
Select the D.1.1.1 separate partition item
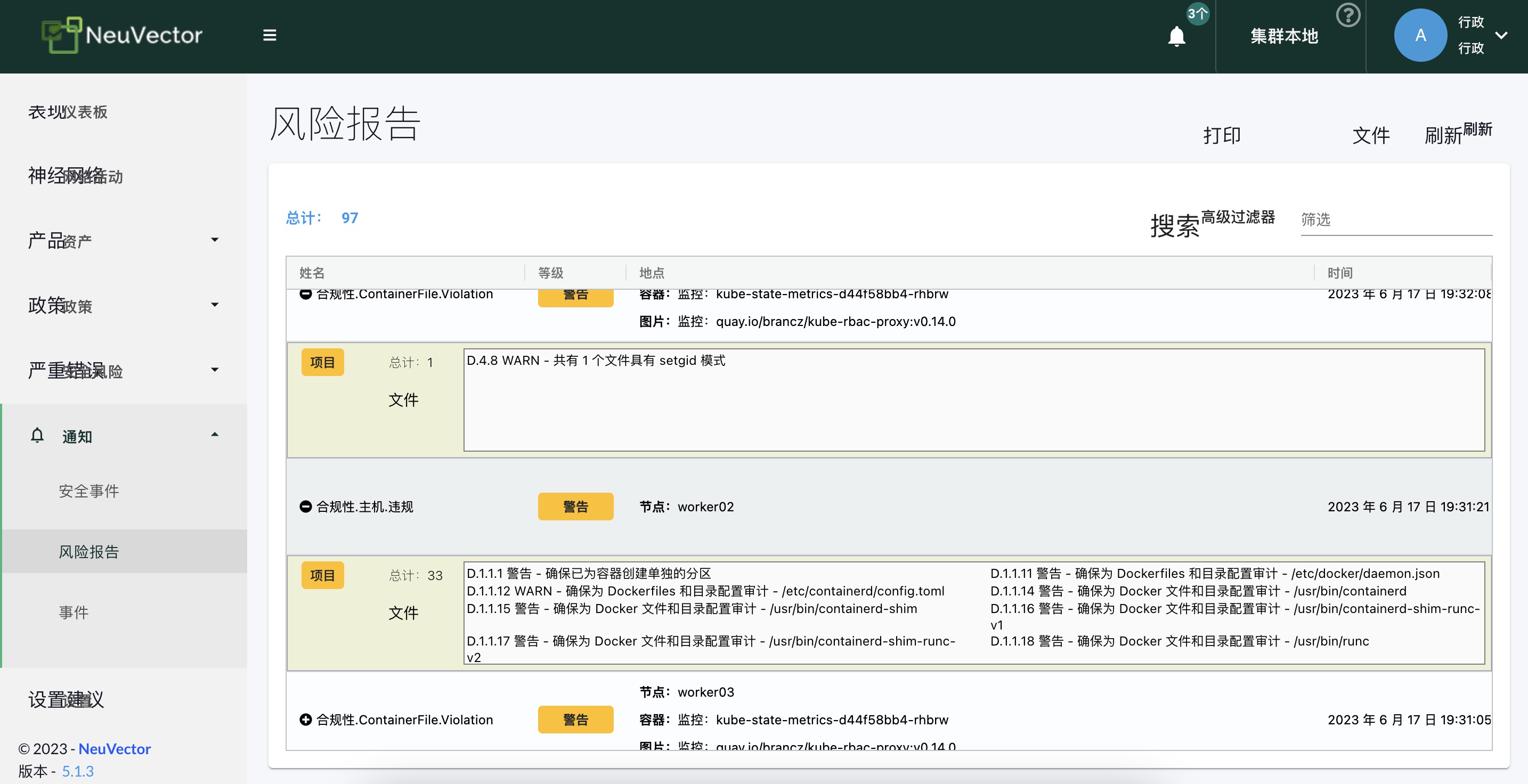[588, 574]
